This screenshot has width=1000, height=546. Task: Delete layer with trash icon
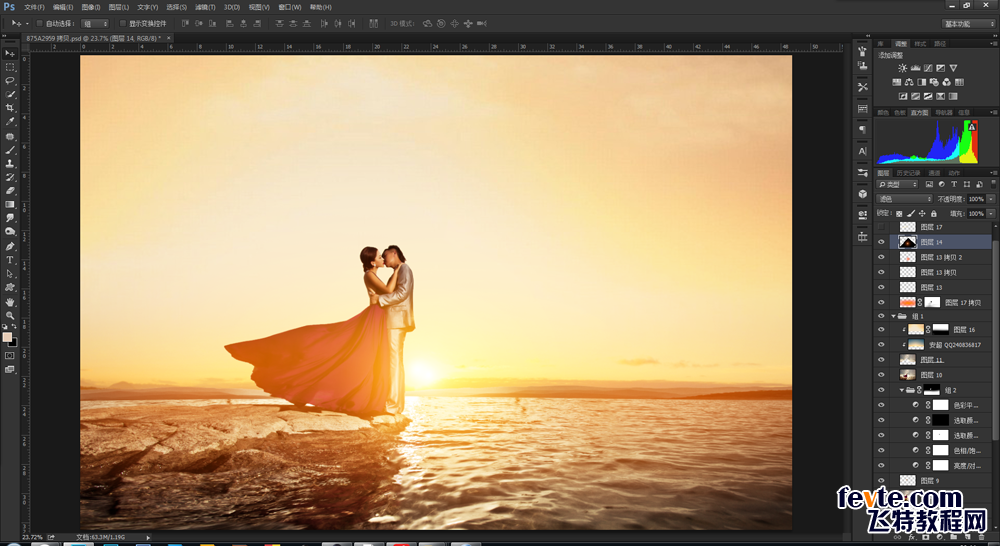982,538
